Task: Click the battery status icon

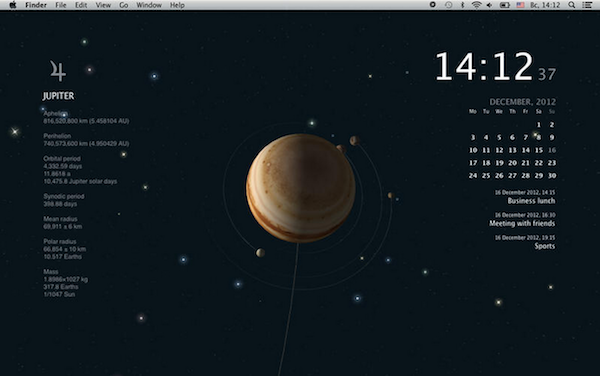Action: (x=505, y=5)
